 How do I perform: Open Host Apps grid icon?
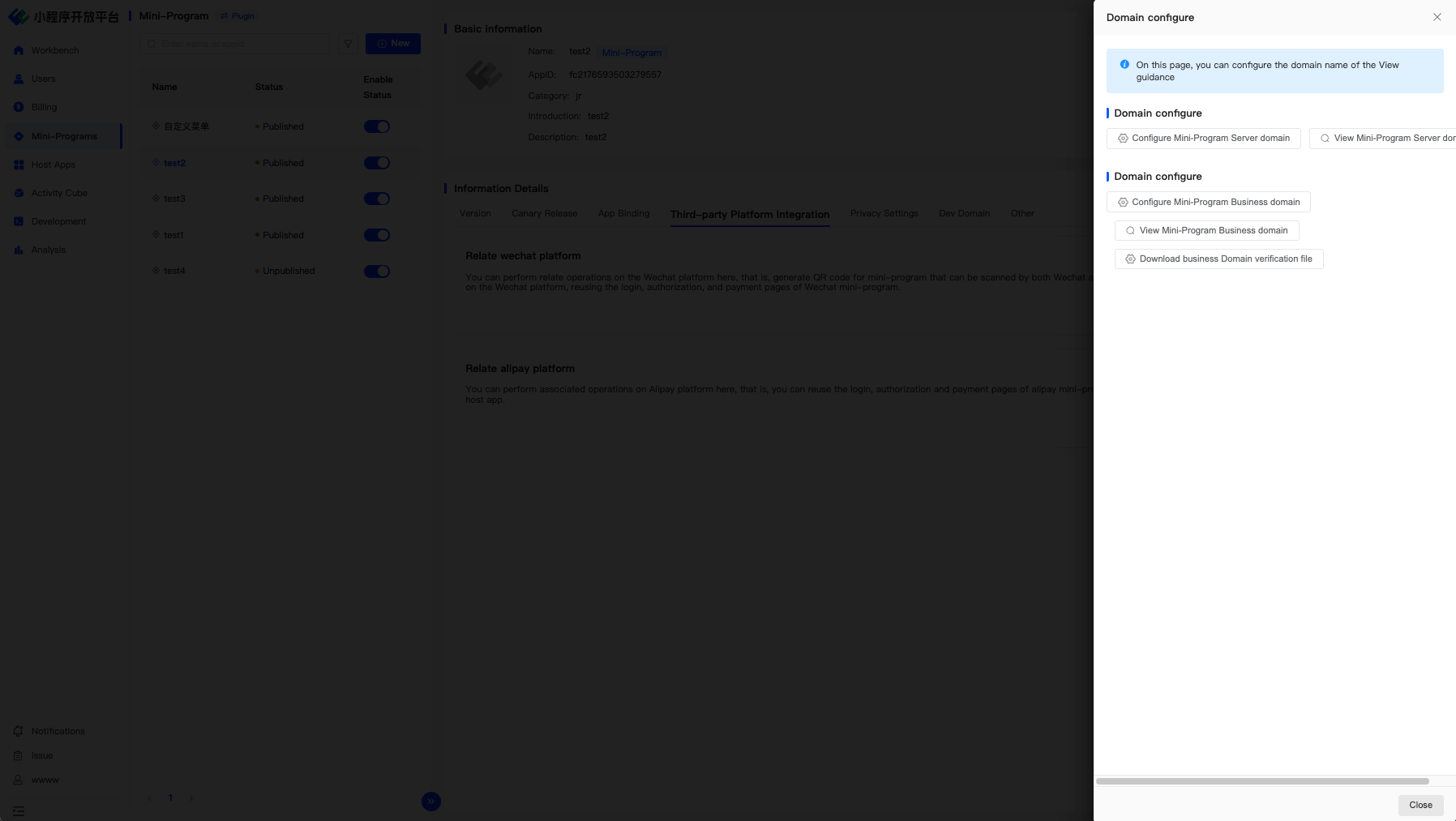click(x=19, y=165)
